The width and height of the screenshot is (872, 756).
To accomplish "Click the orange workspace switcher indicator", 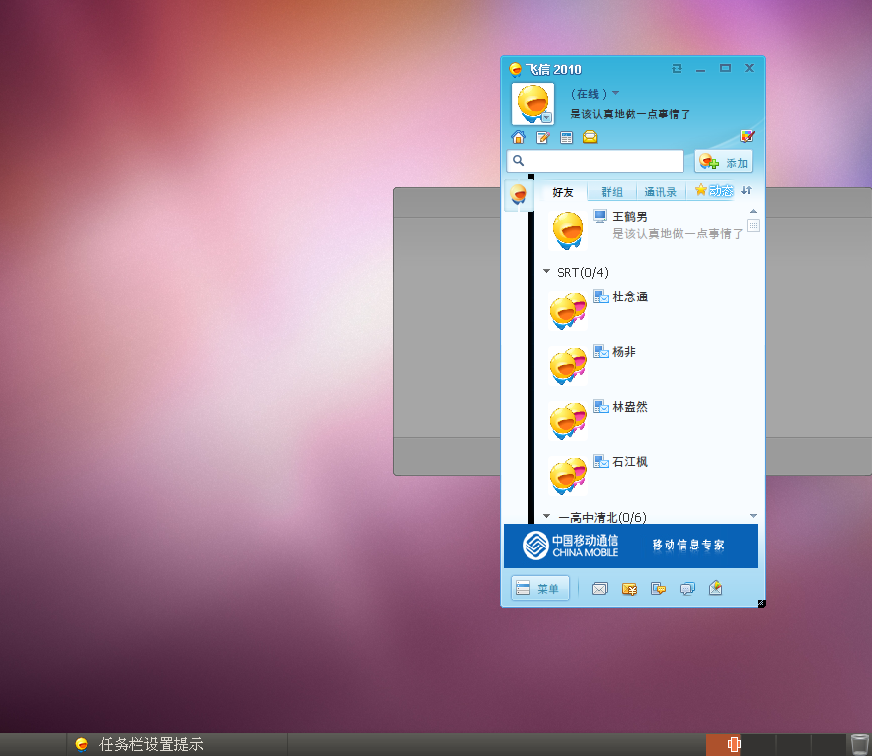I will (723, 744).
